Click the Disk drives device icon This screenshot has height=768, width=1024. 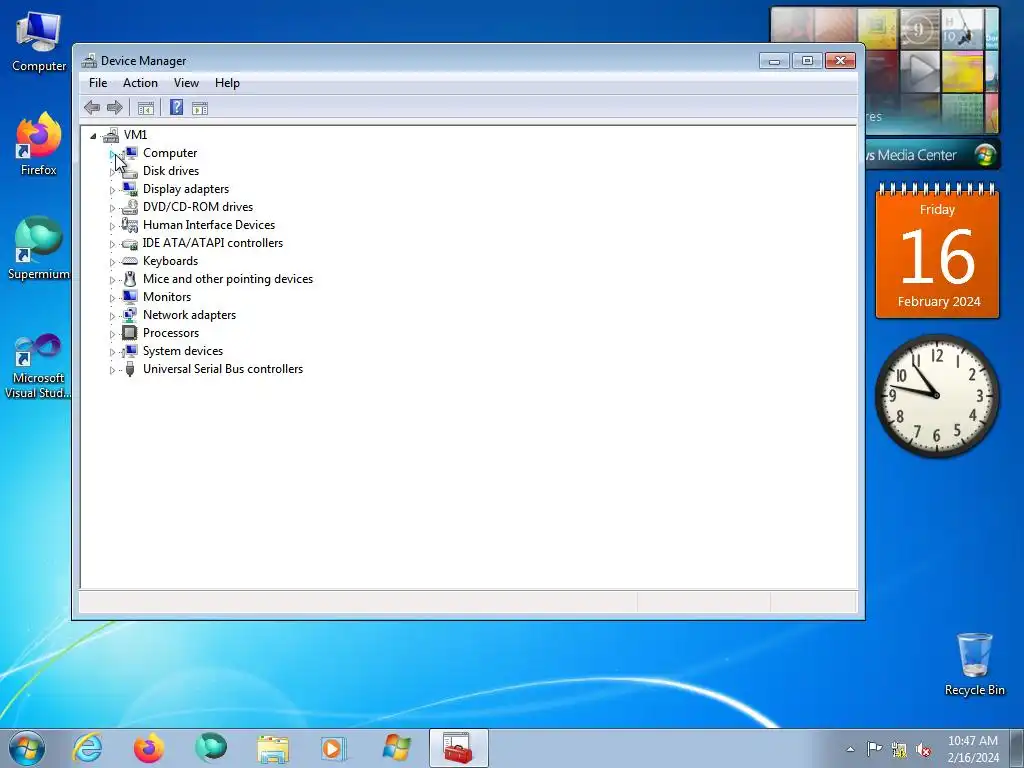click(x=130, y=171)
